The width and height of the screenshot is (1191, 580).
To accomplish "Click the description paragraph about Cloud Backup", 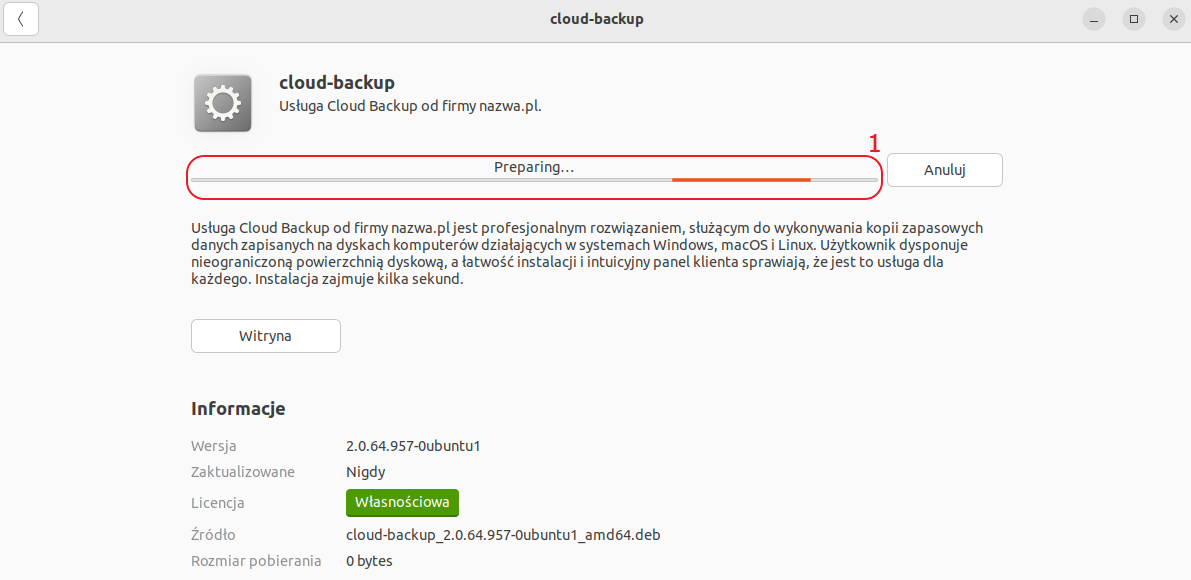I will (x=588, y=254).
